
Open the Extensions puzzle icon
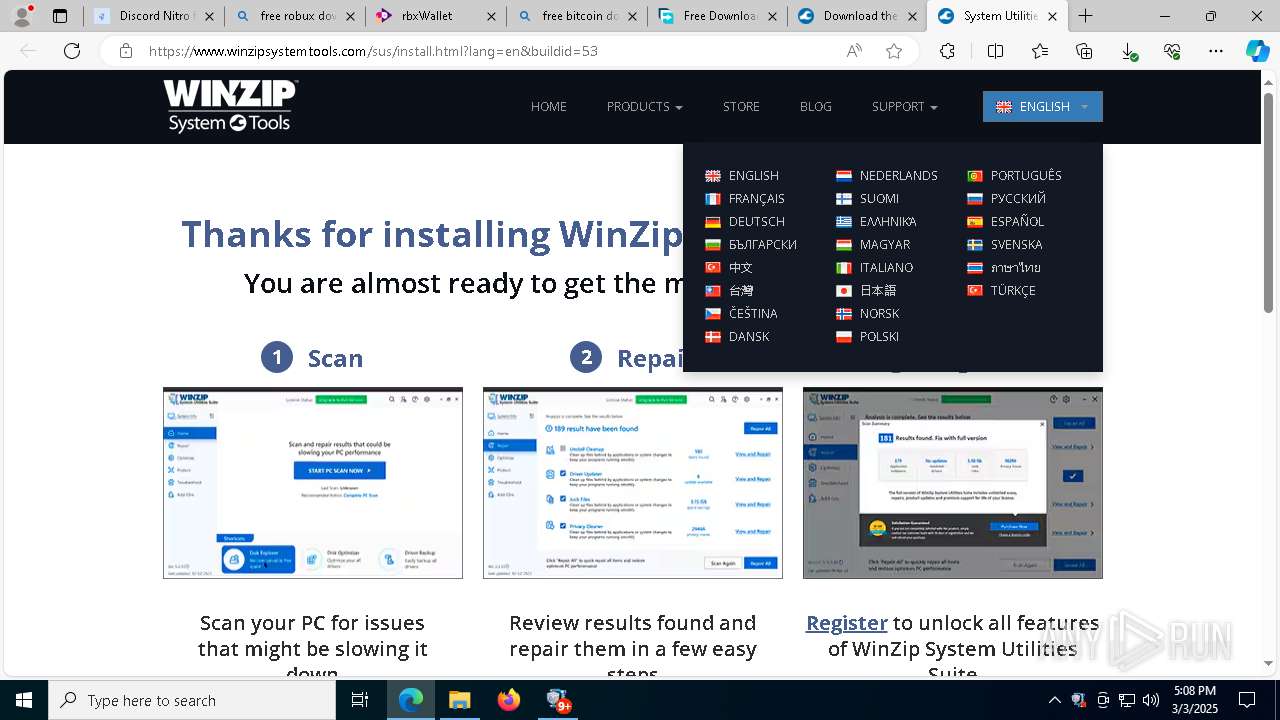[947, 51]
